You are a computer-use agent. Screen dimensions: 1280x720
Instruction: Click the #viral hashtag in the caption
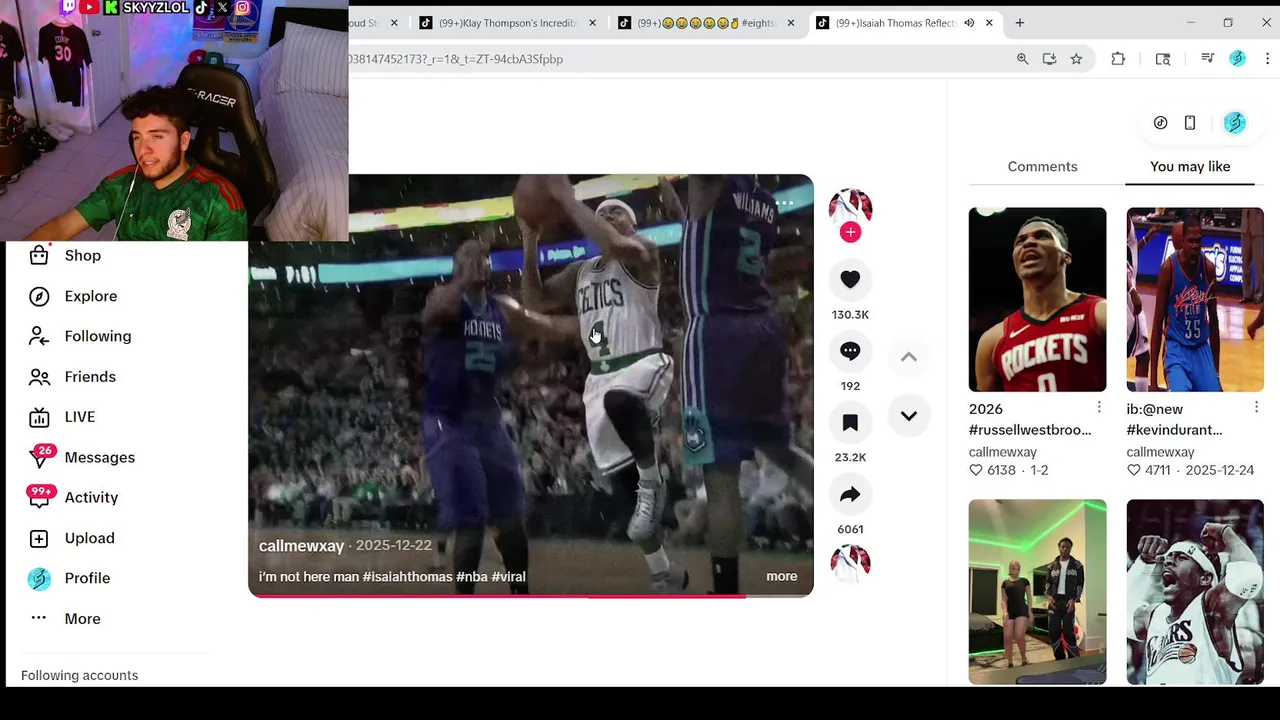point(508,577)
